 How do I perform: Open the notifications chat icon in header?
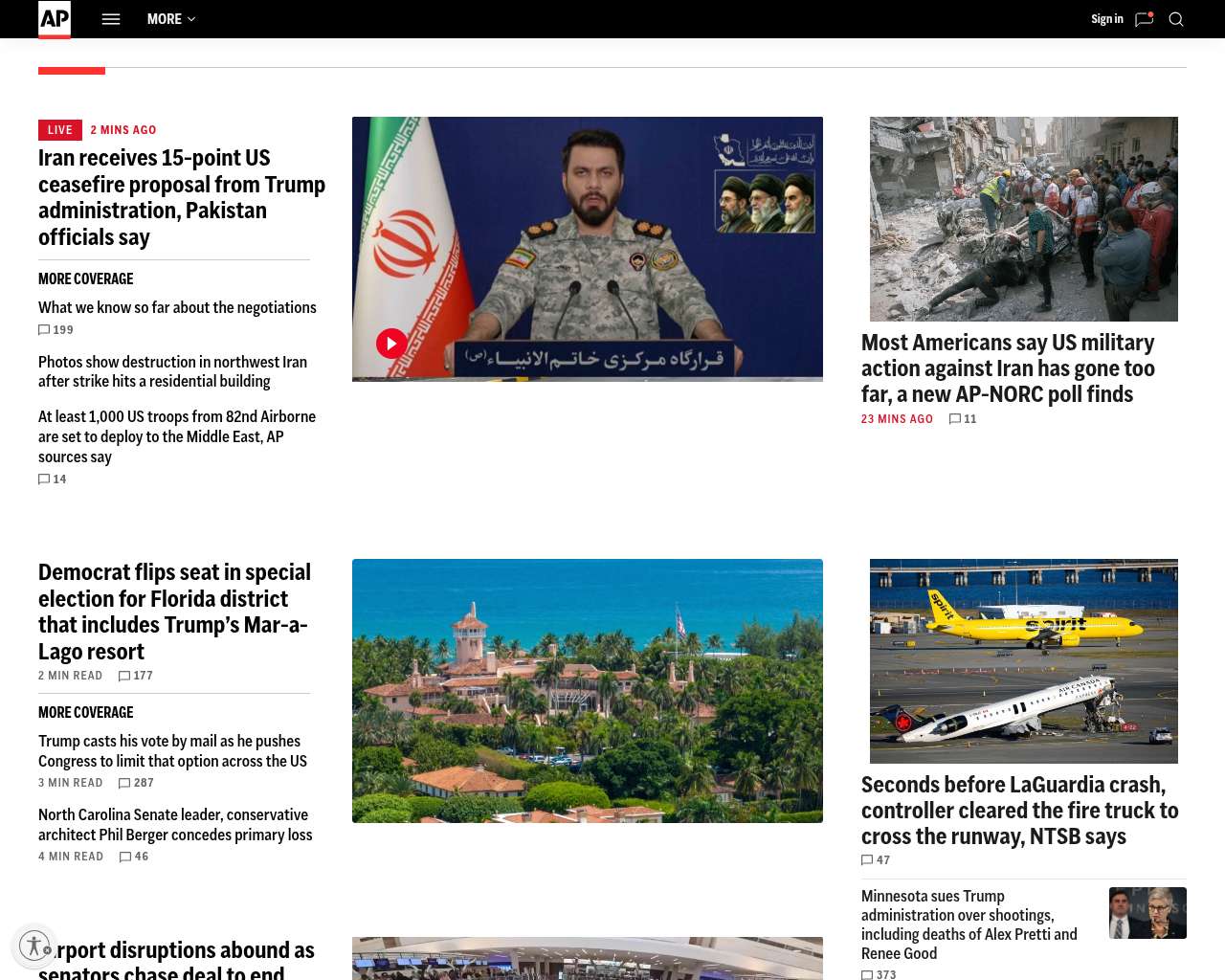[1144, 19]
